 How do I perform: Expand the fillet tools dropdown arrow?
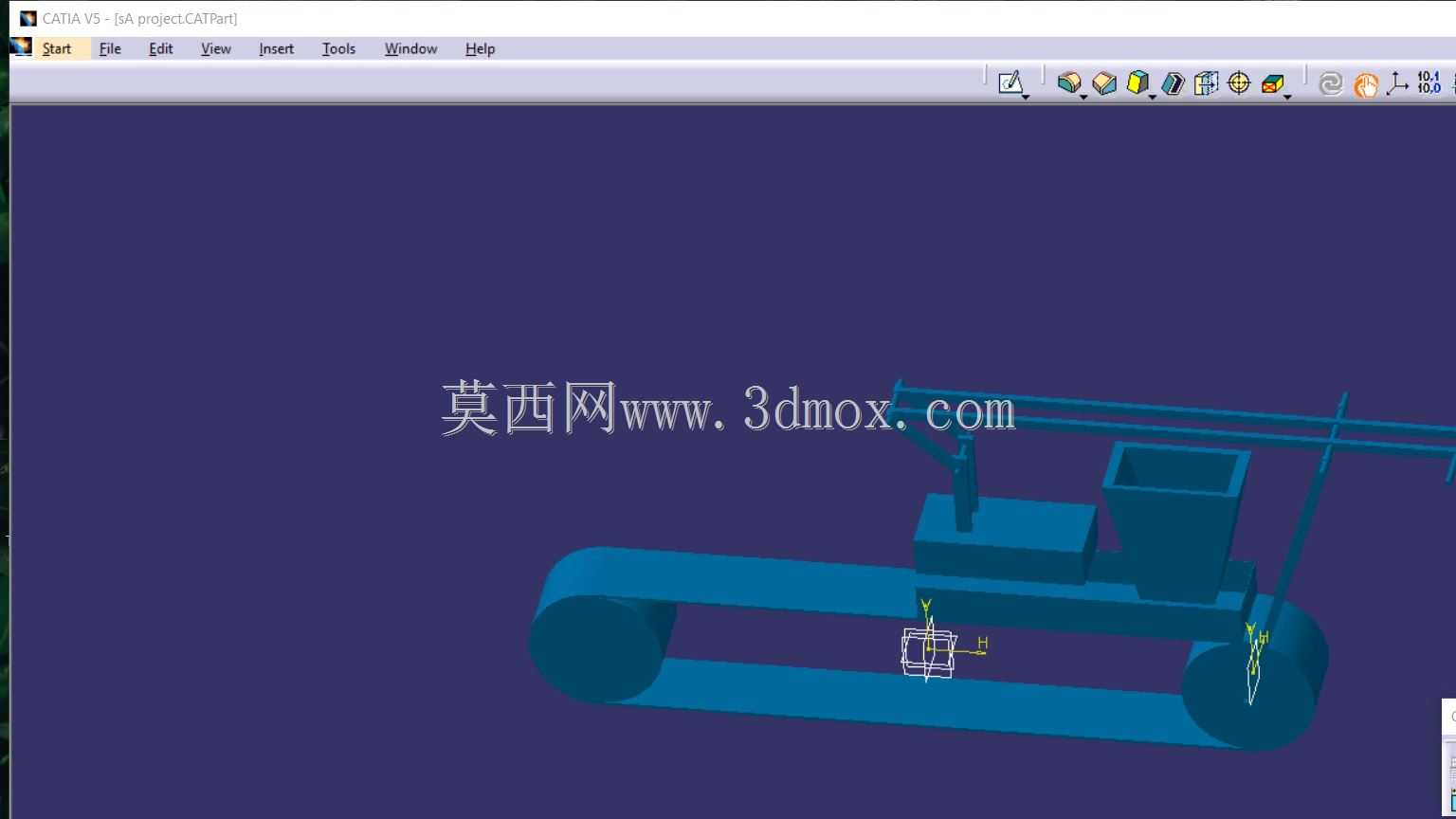1083,97
